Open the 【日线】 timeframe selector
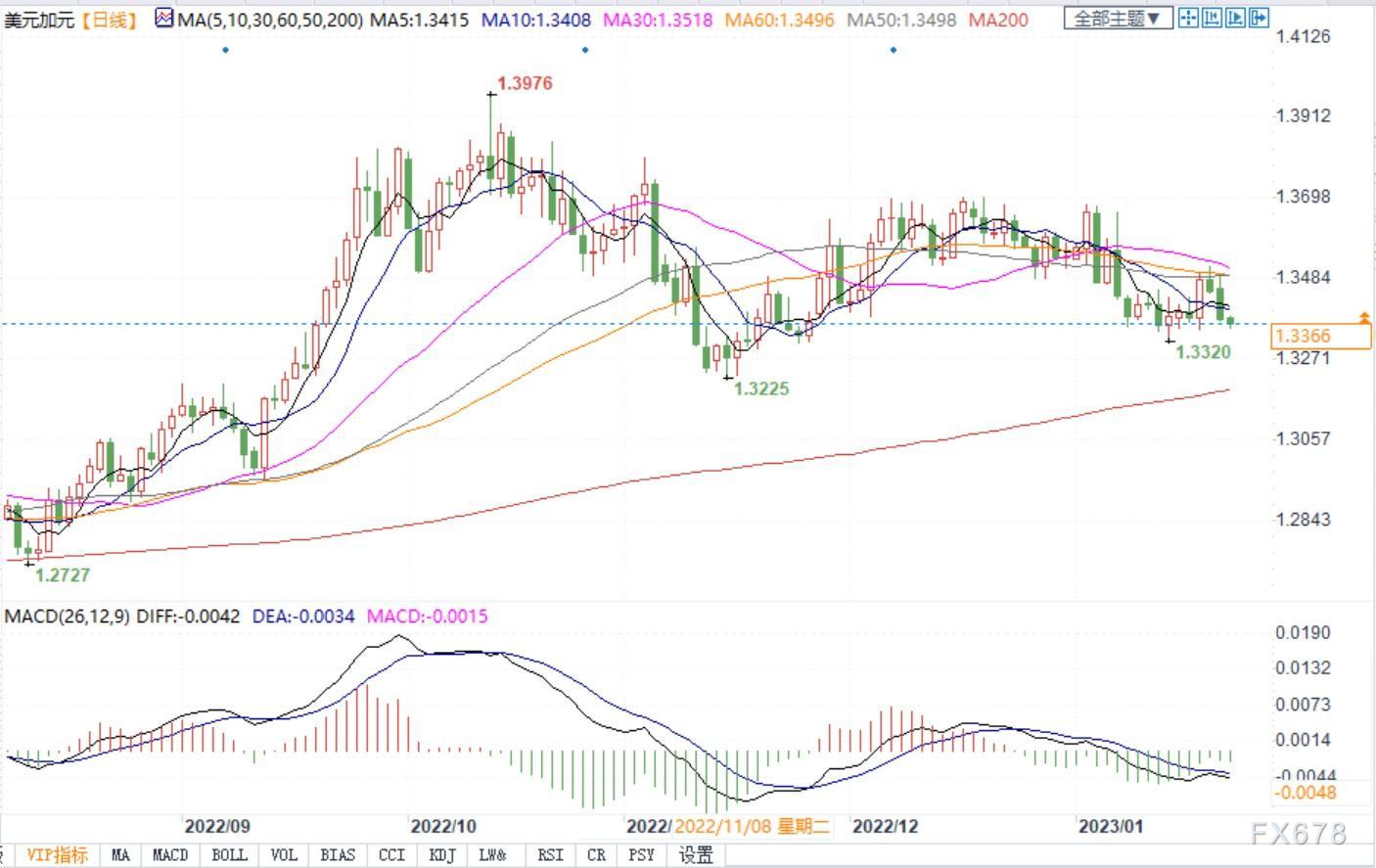Image resolution: width=1376 pixels, height=868 pixels. (109, 20)
